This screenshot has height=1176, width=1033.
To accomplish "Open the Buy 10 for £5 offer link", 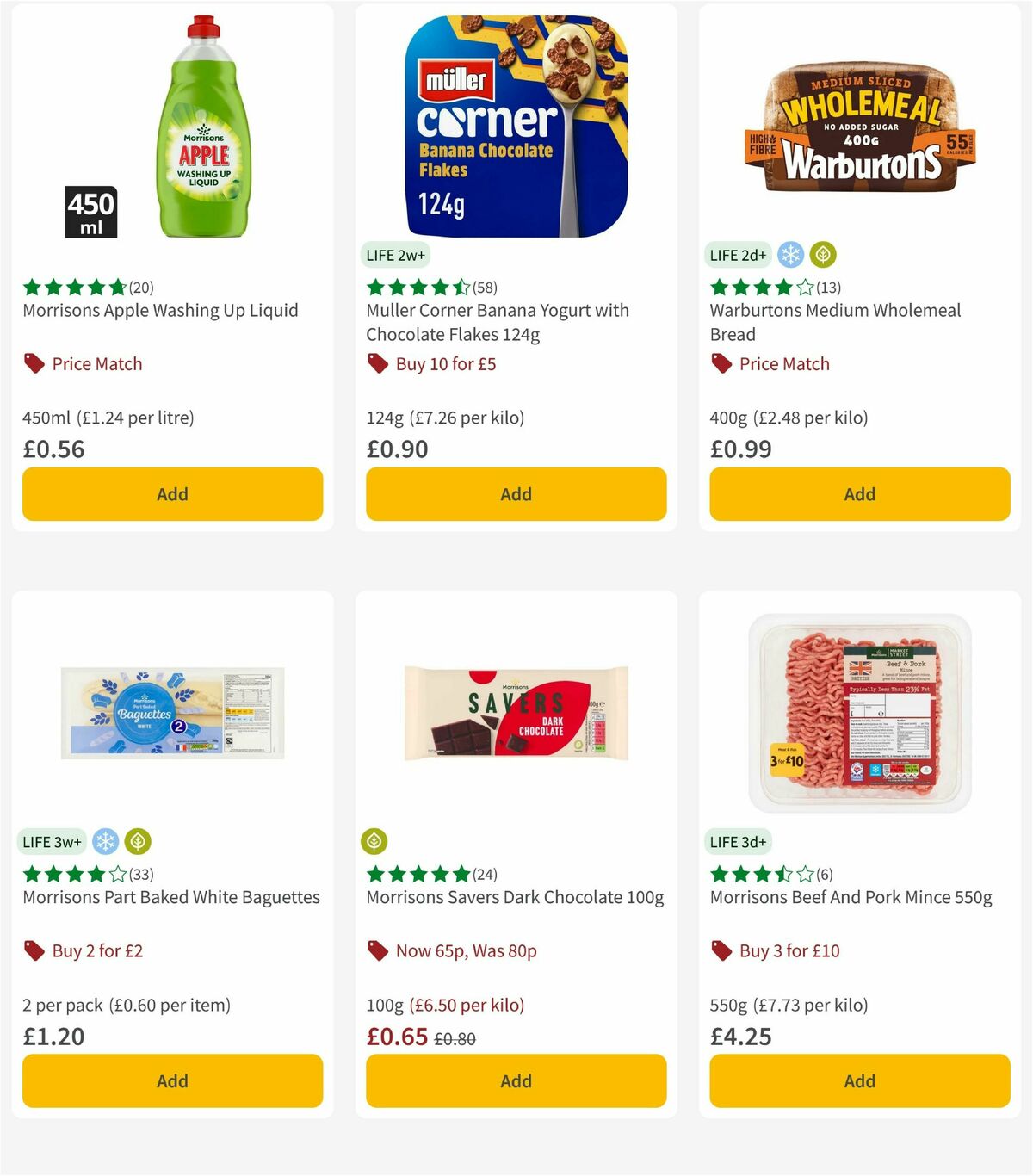I will [447, 363].
